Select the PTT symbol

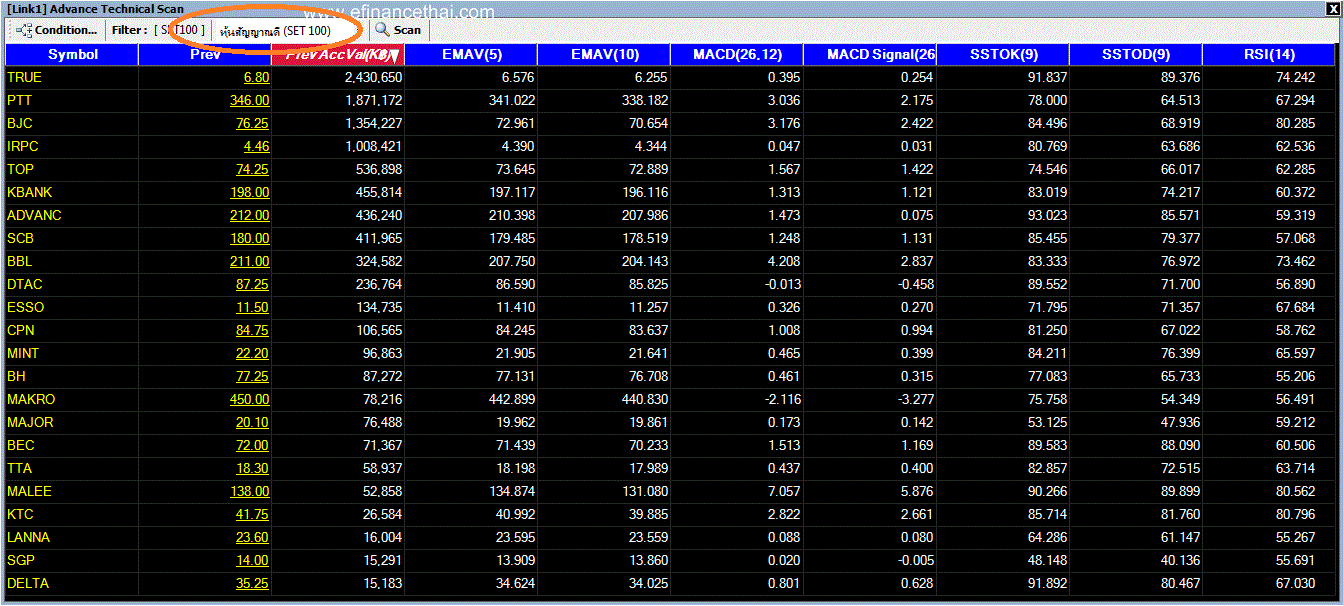click(19, 100)
